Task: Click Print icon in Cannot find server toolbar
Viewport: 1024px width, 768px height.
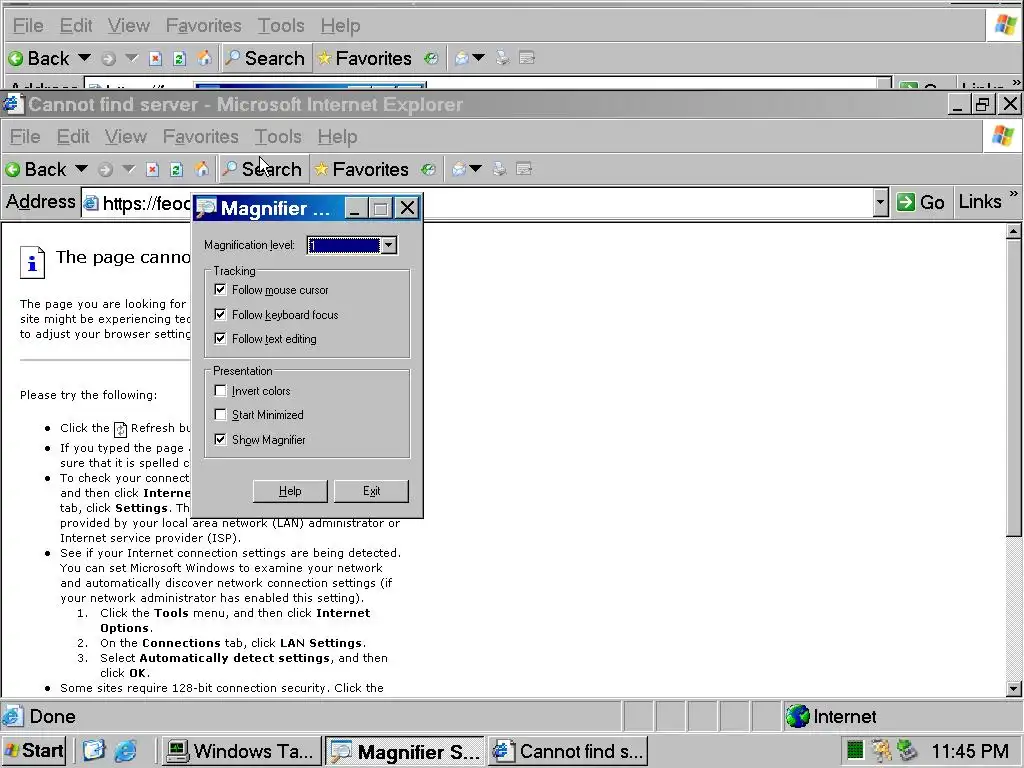Action: click(x=500, y=170)
